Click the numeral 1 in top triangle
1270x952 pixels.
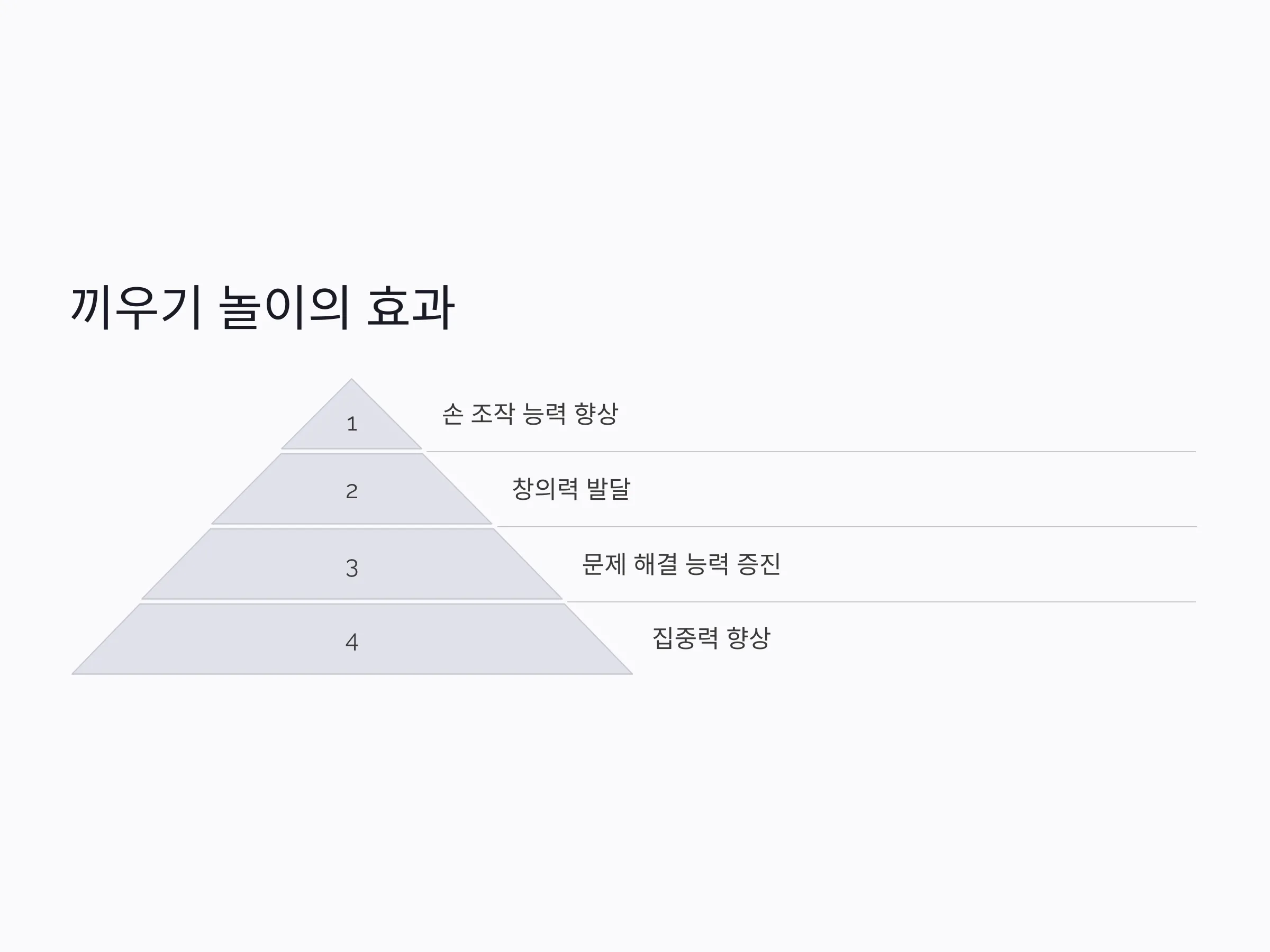(352, 424)
